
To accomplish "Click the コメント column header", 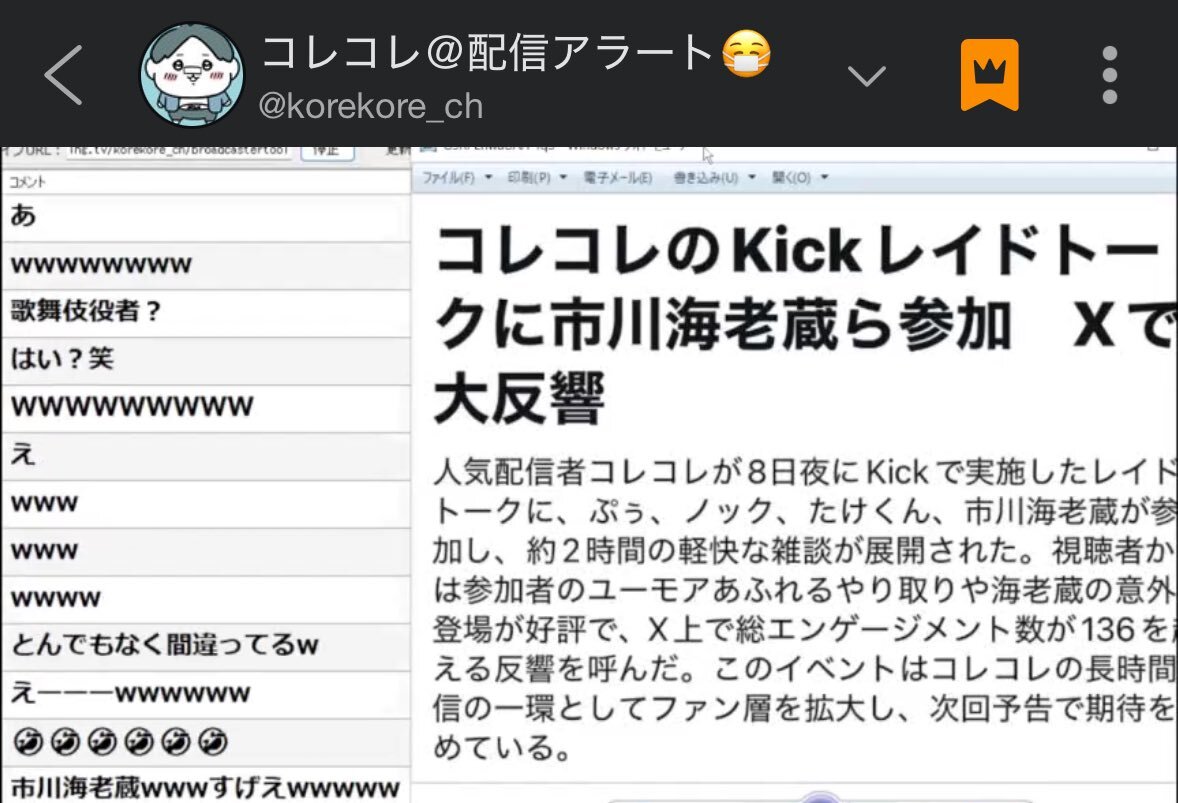I will tap(206, 182).
